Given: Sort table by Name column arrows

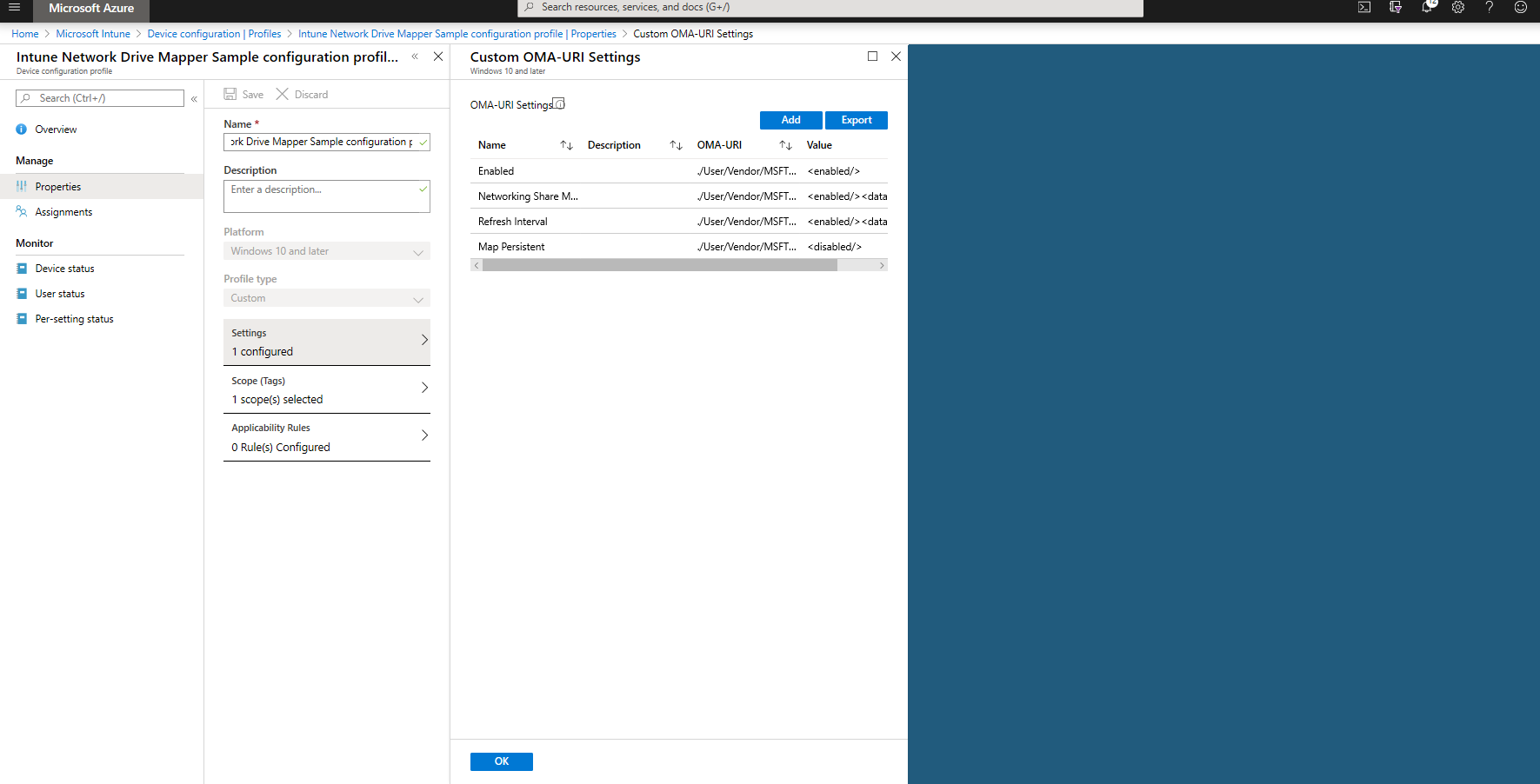Looking at the screenshot, I should 566,145.
